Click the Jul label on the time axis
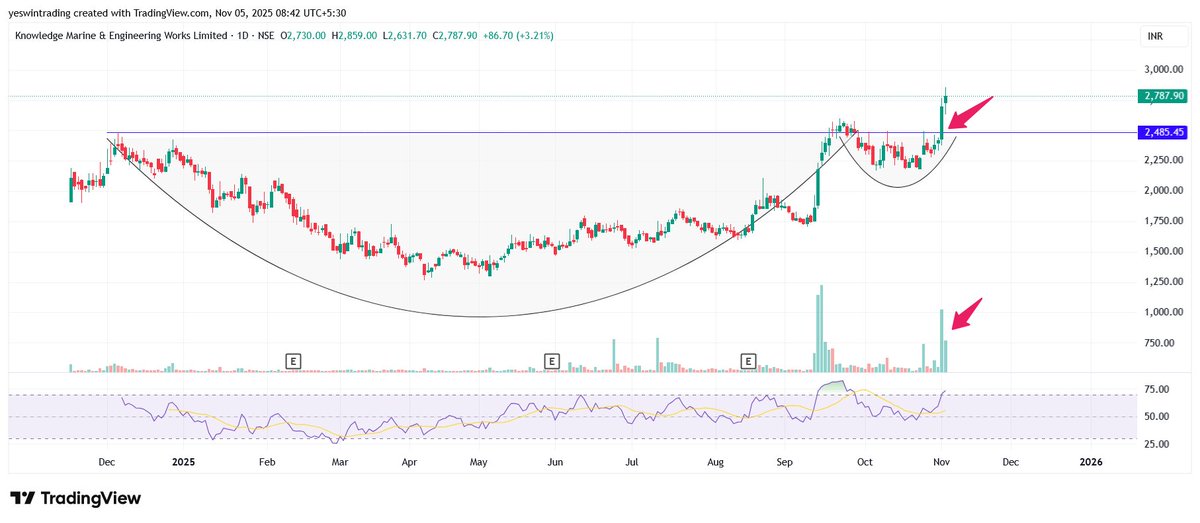 [632, 462]
